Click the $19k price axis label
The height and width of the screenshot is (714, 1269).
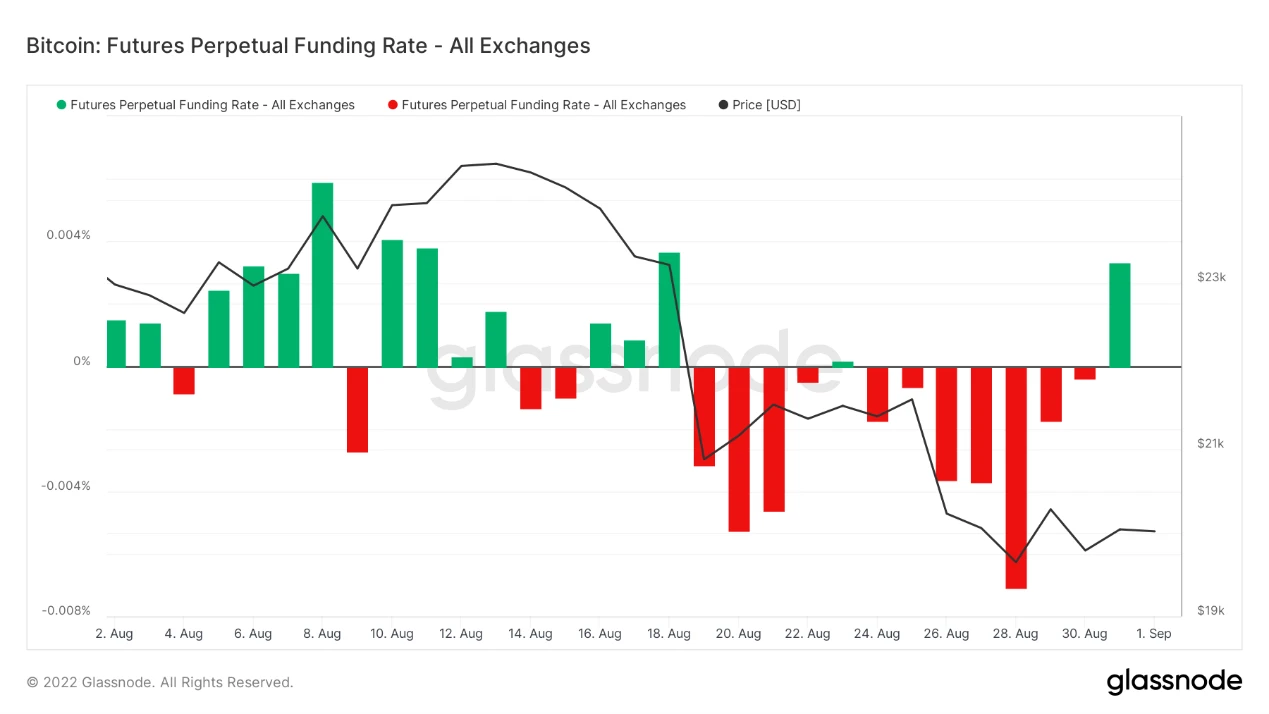coord(1211,611)
